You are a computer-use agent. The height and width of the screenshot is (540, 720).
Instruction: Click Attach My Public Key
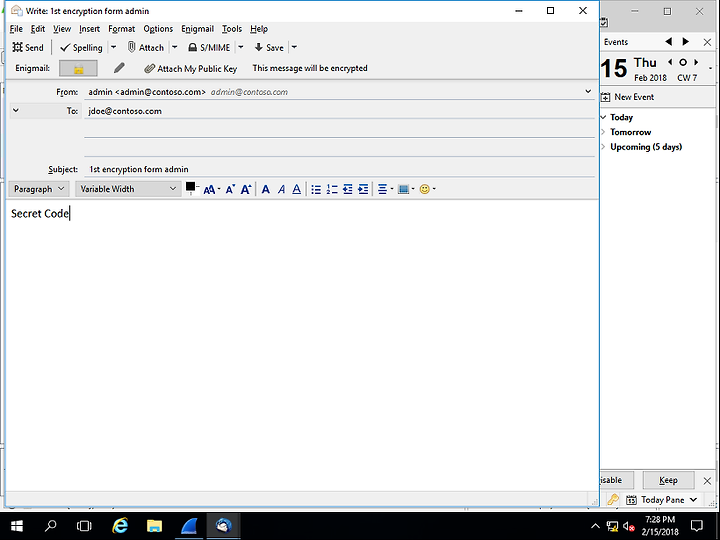191,68
